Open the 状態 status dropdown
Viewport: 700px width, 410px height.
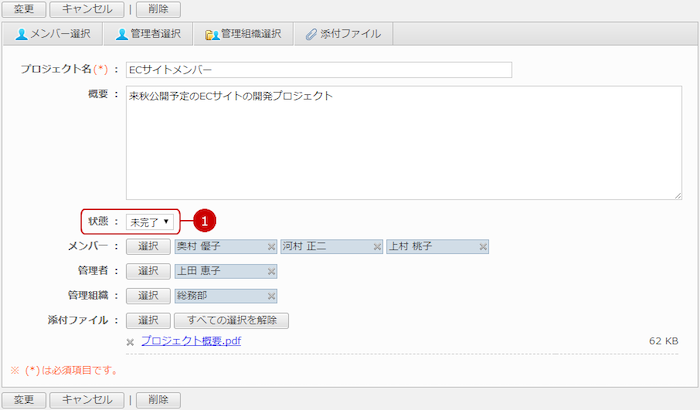point(149,221)
